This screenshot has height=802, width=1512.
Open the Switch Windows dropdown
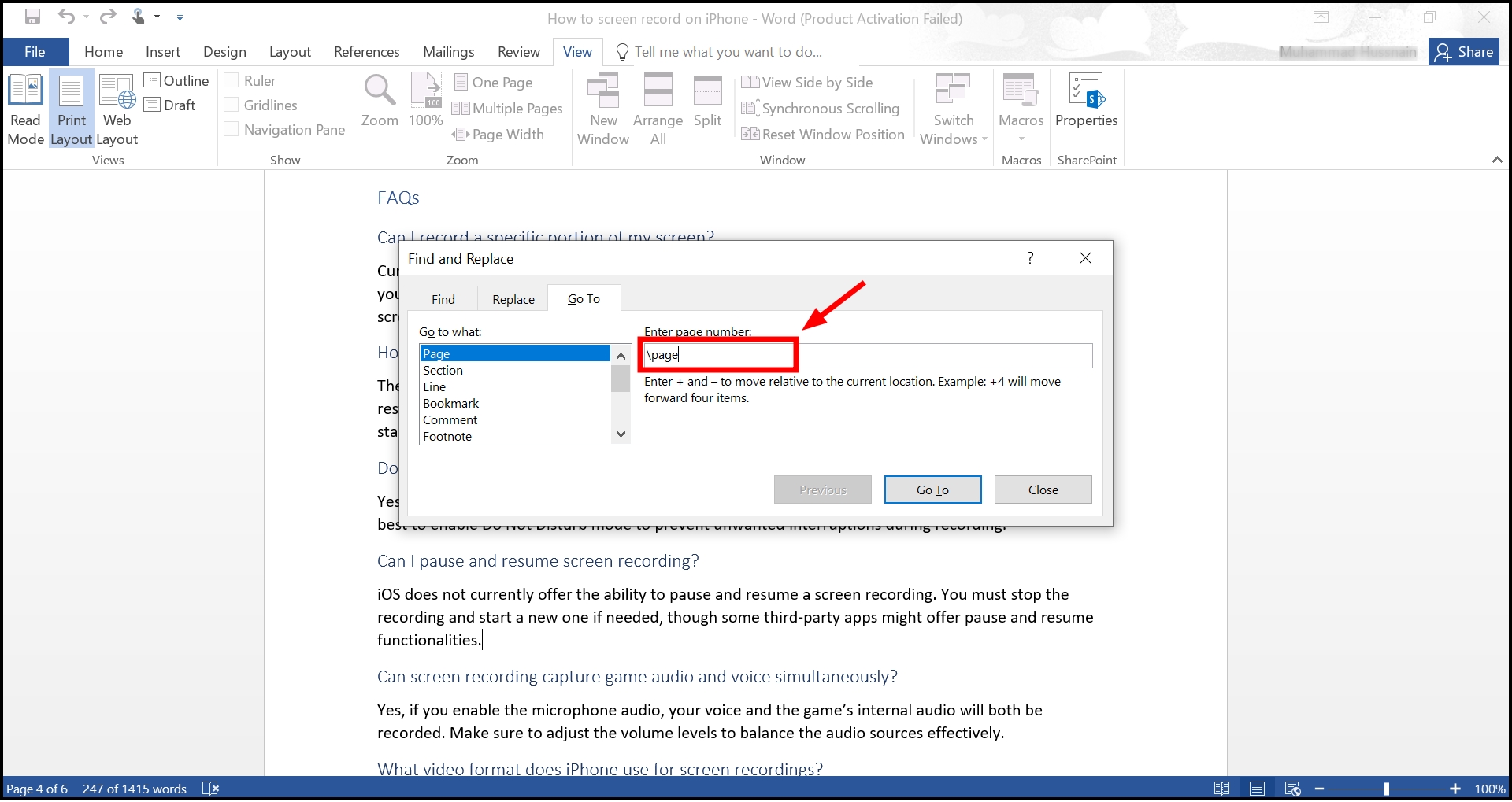click(x=953, y=110)
